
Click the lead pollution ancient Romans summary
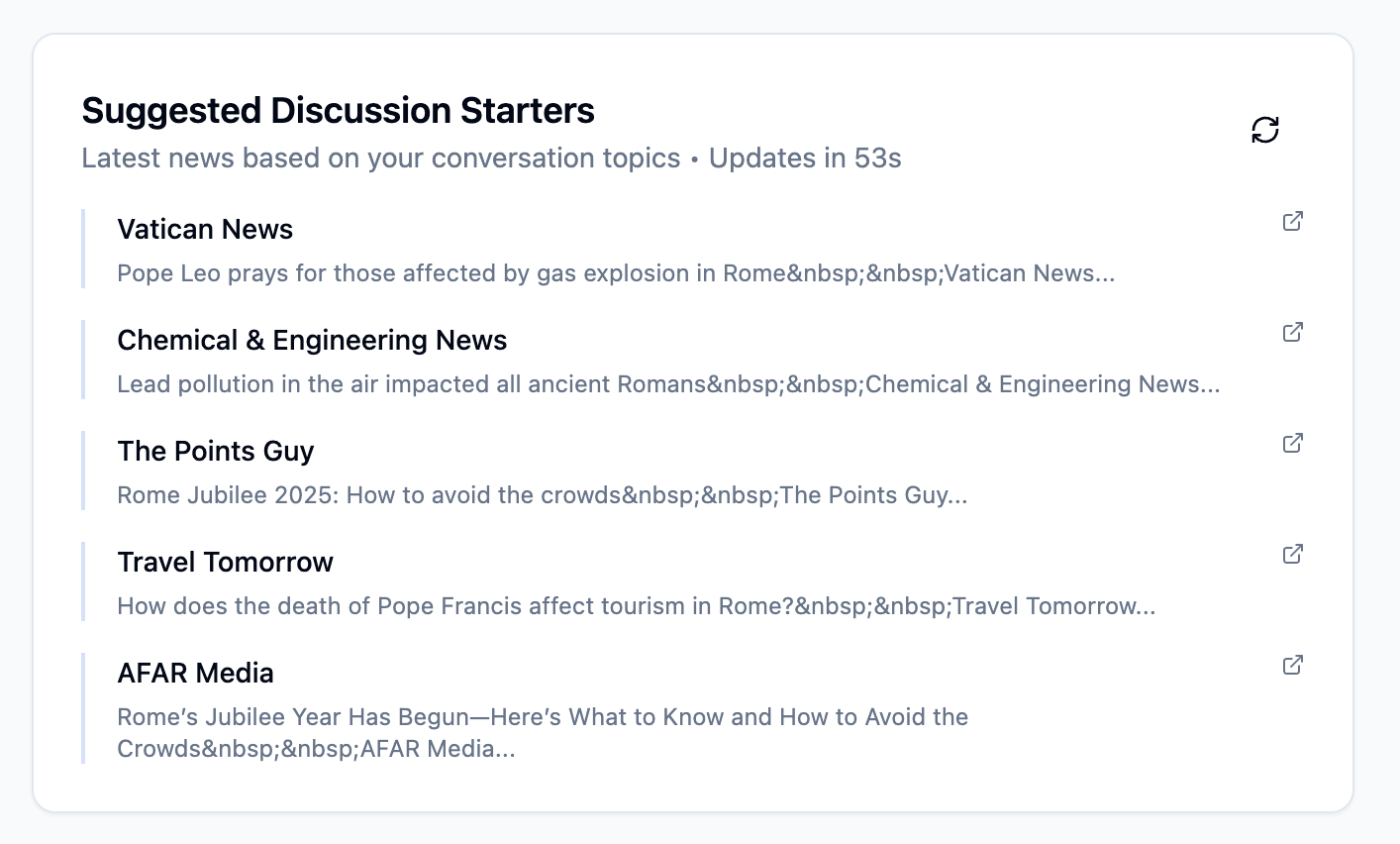tap(668, 384)
